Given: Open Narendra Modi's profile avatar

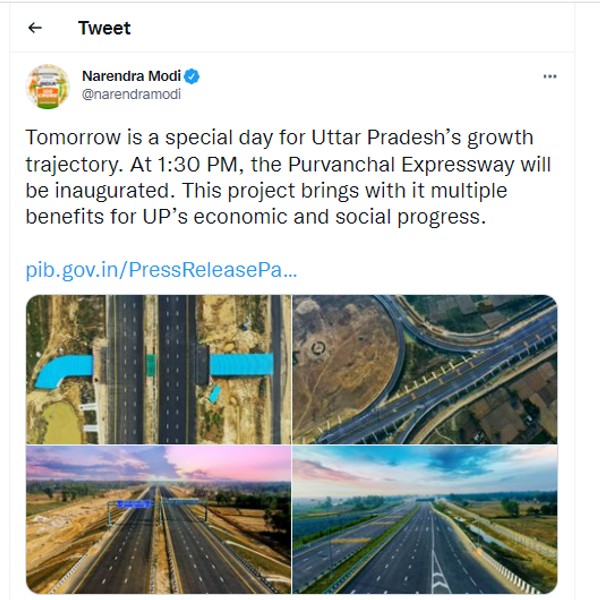Looking at the screenshot, I should (47, 86).
